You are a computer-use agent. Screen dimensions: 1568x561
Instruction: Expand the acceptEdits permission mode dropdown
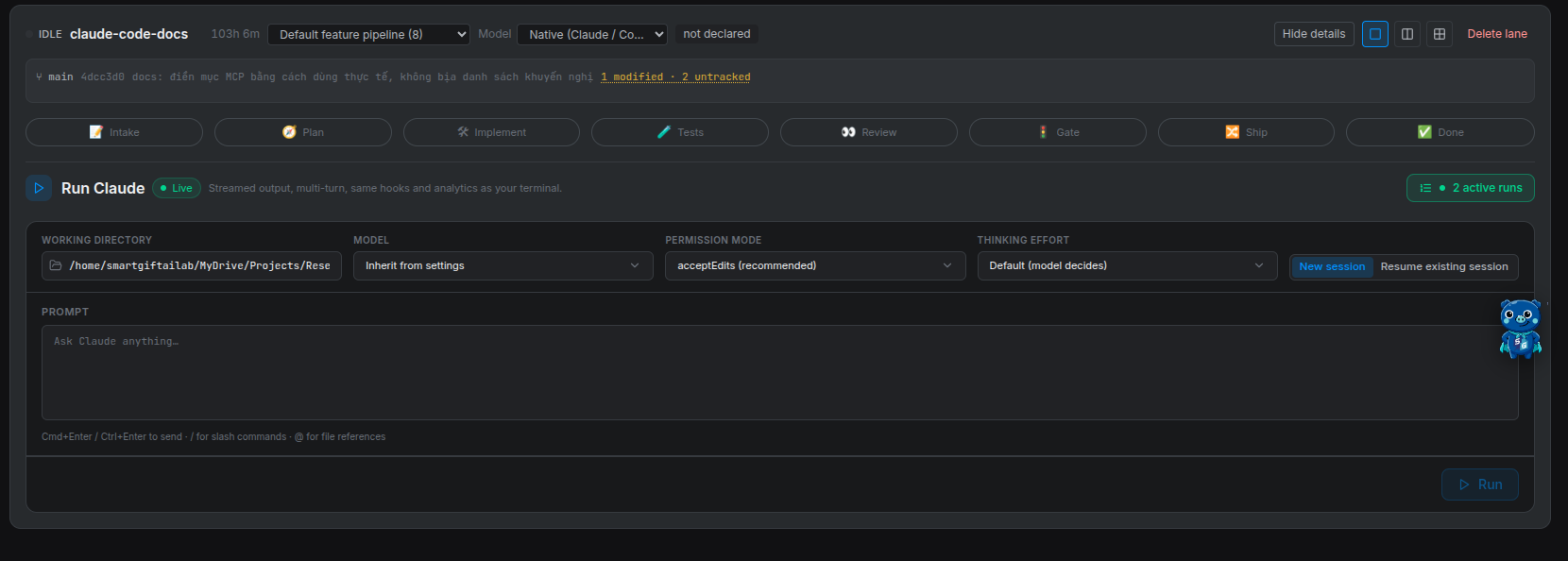pos(815,265)
